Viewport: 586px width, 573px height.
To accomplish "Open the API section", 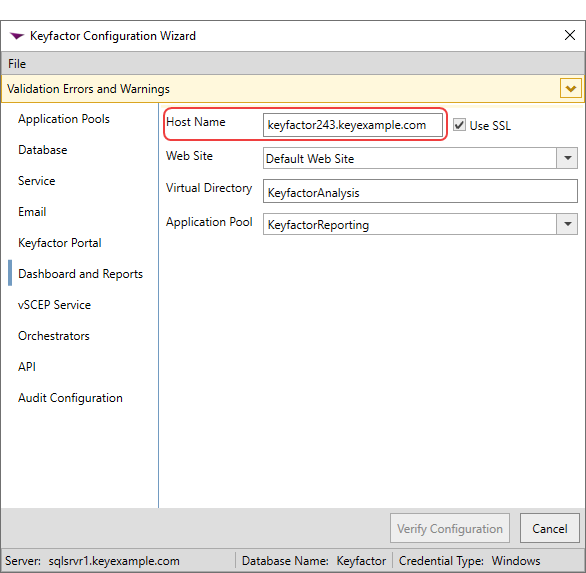I will pyautogui.click(x=27, y=367).
